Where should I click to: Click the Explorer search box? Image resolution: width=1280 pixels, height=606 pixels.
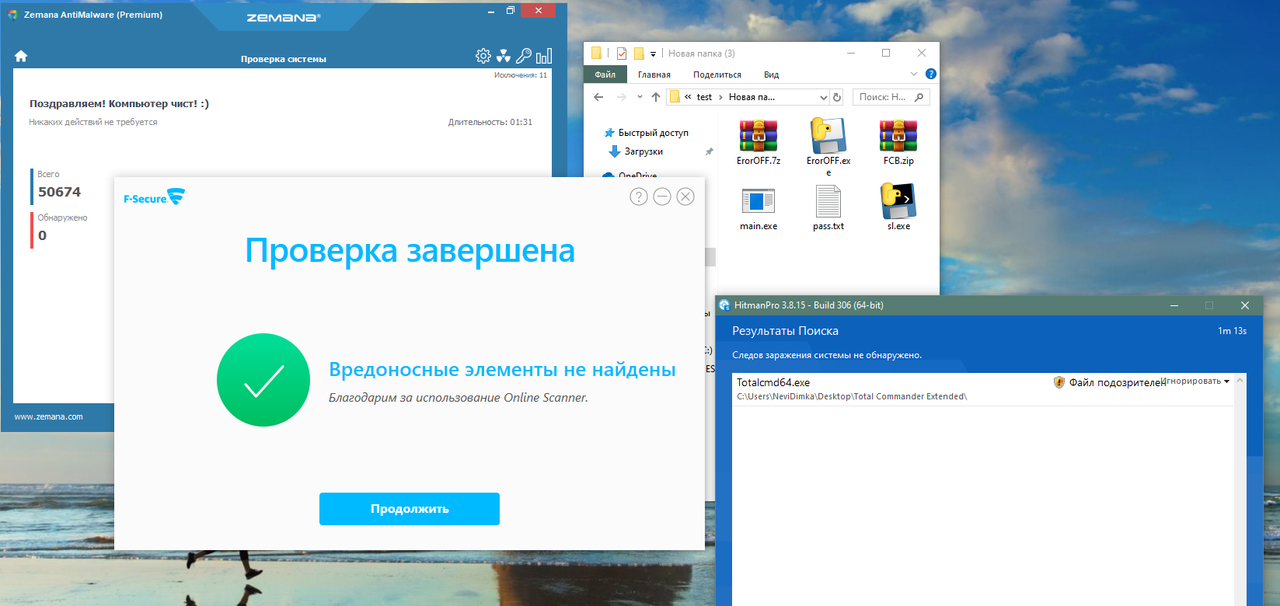pos(890,97)
